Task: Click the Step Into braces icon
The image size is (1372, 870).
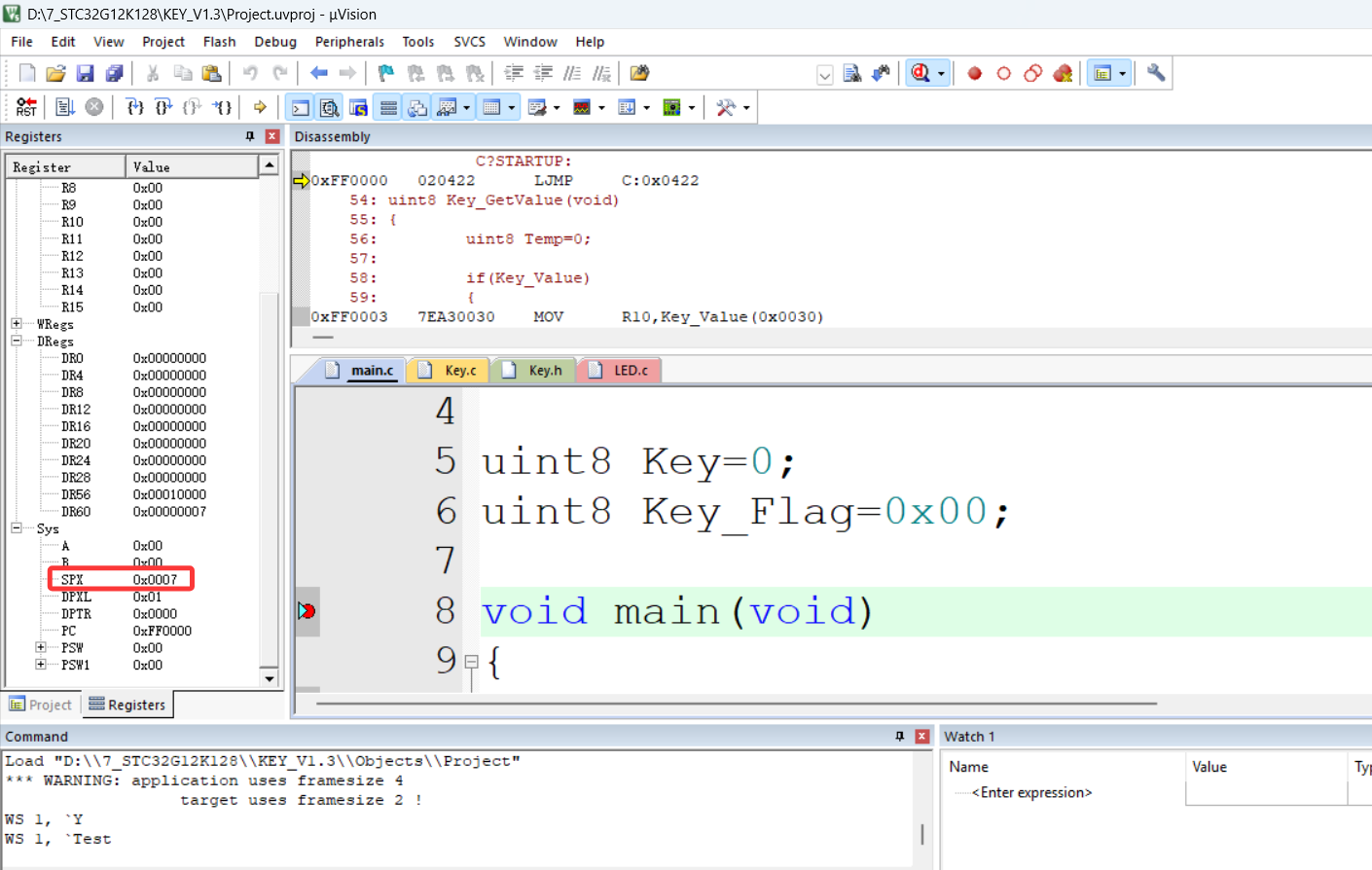Action: 135,107
